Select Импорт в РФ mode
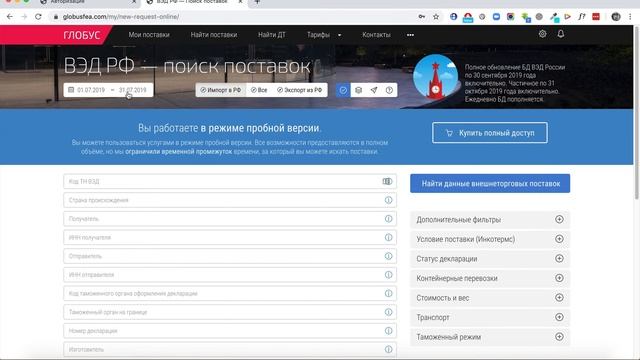Screen dimensions: 640x360 click(x=220, y=90)
